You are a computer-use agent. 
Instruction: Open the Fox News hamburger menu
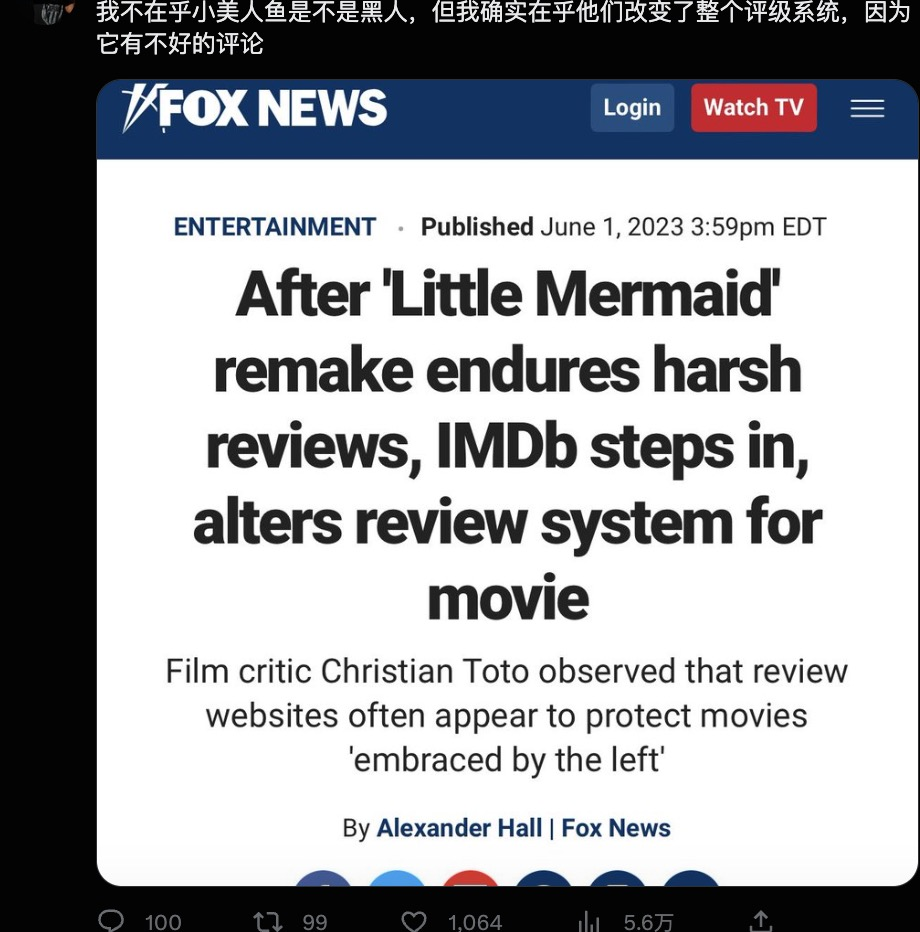[867, 108]
